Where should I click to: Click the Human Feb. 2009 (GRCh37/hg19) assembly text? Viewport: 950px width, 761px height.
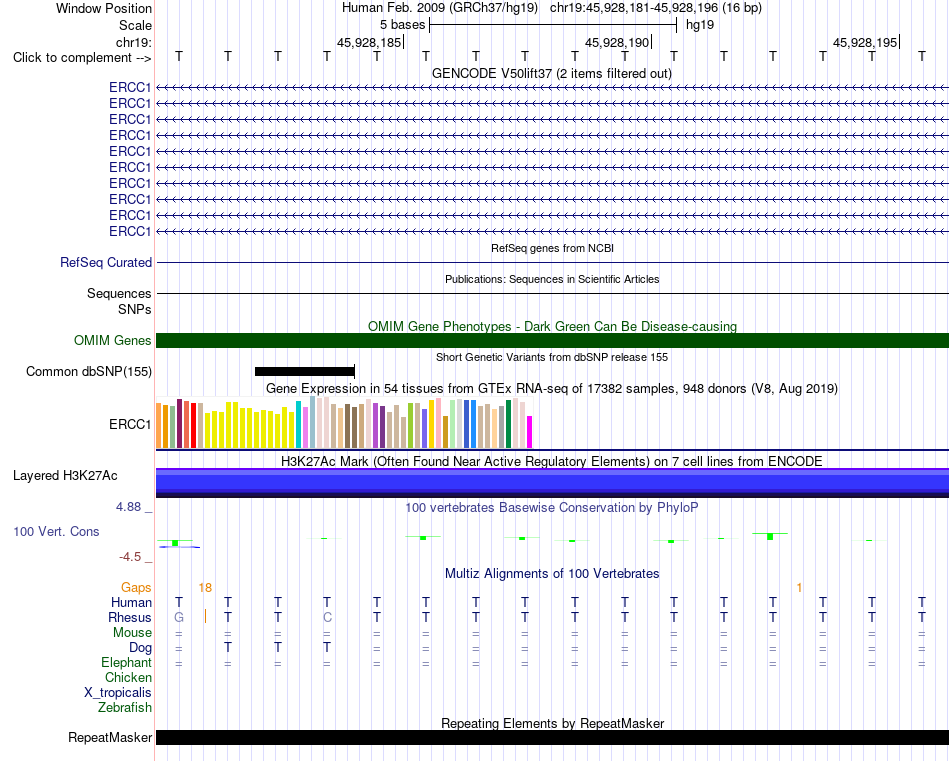(x=440, y=8)
